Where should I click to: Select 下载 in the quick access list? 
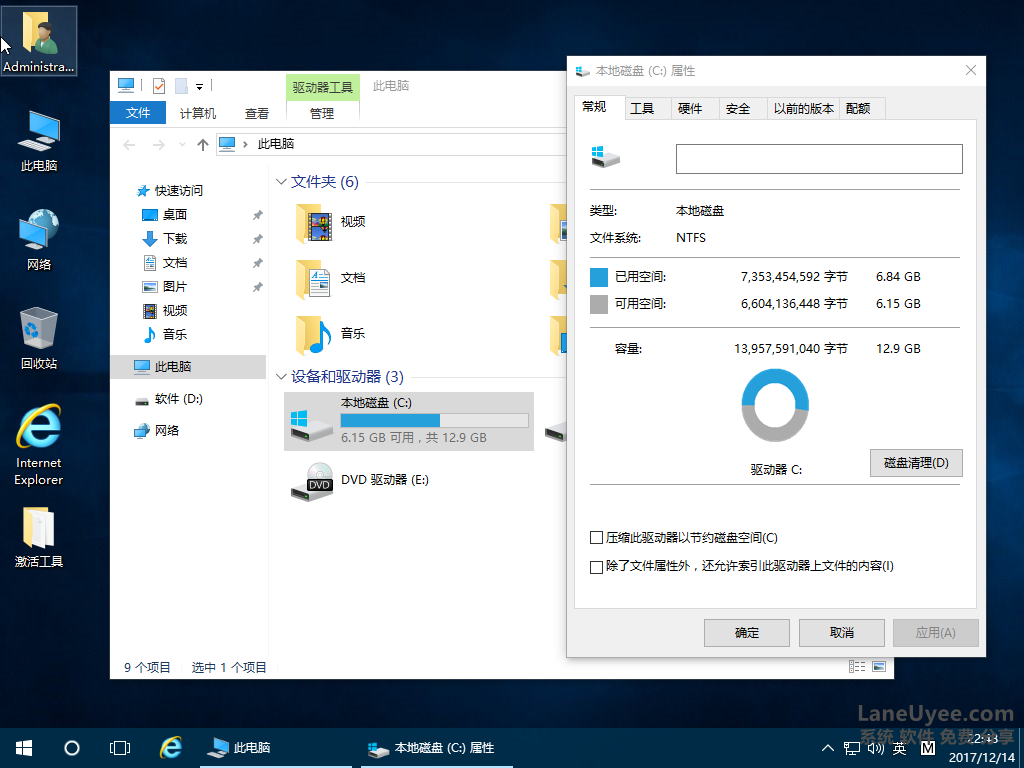pyautogui.click(x=165, y=238)
